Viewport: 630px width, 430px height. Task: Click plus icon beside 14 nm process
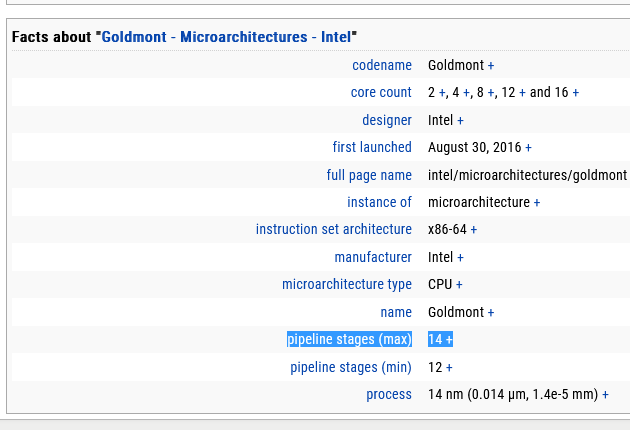[605, 395]
